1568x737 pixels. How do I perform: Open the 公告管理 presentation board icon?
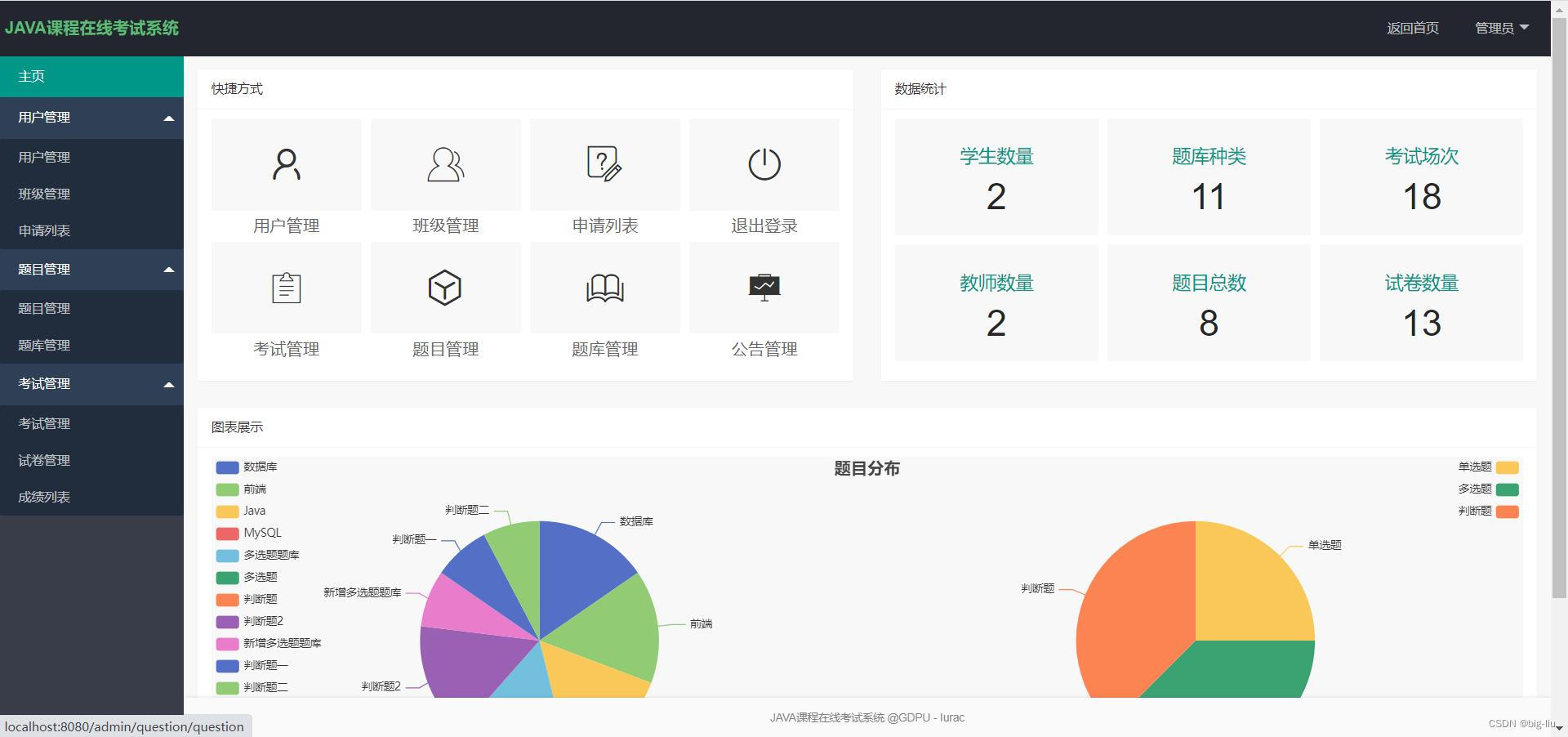click(764, 288)
